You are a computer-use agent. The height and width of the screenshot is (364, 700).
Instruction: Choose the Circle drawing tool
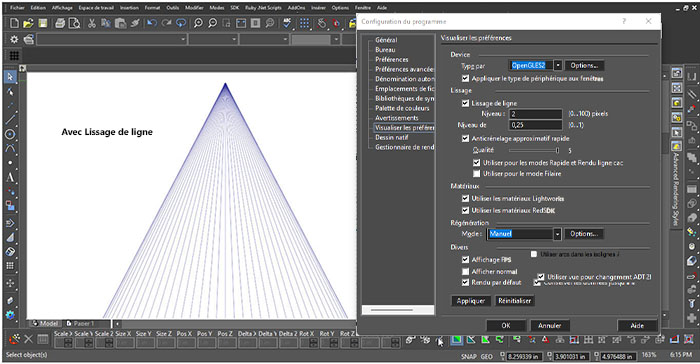tap(10, 134)
